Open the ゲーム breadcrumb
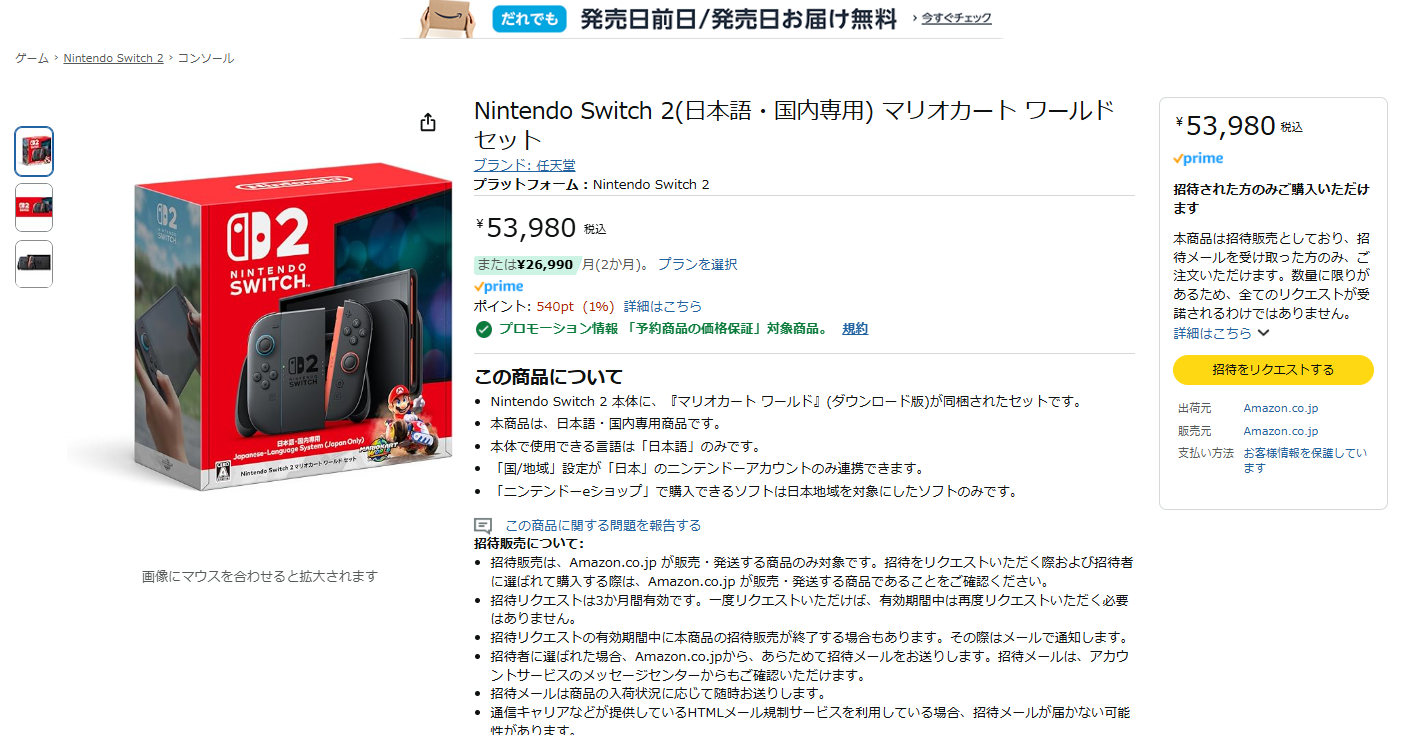The image size is (1413, 735). 32,58
